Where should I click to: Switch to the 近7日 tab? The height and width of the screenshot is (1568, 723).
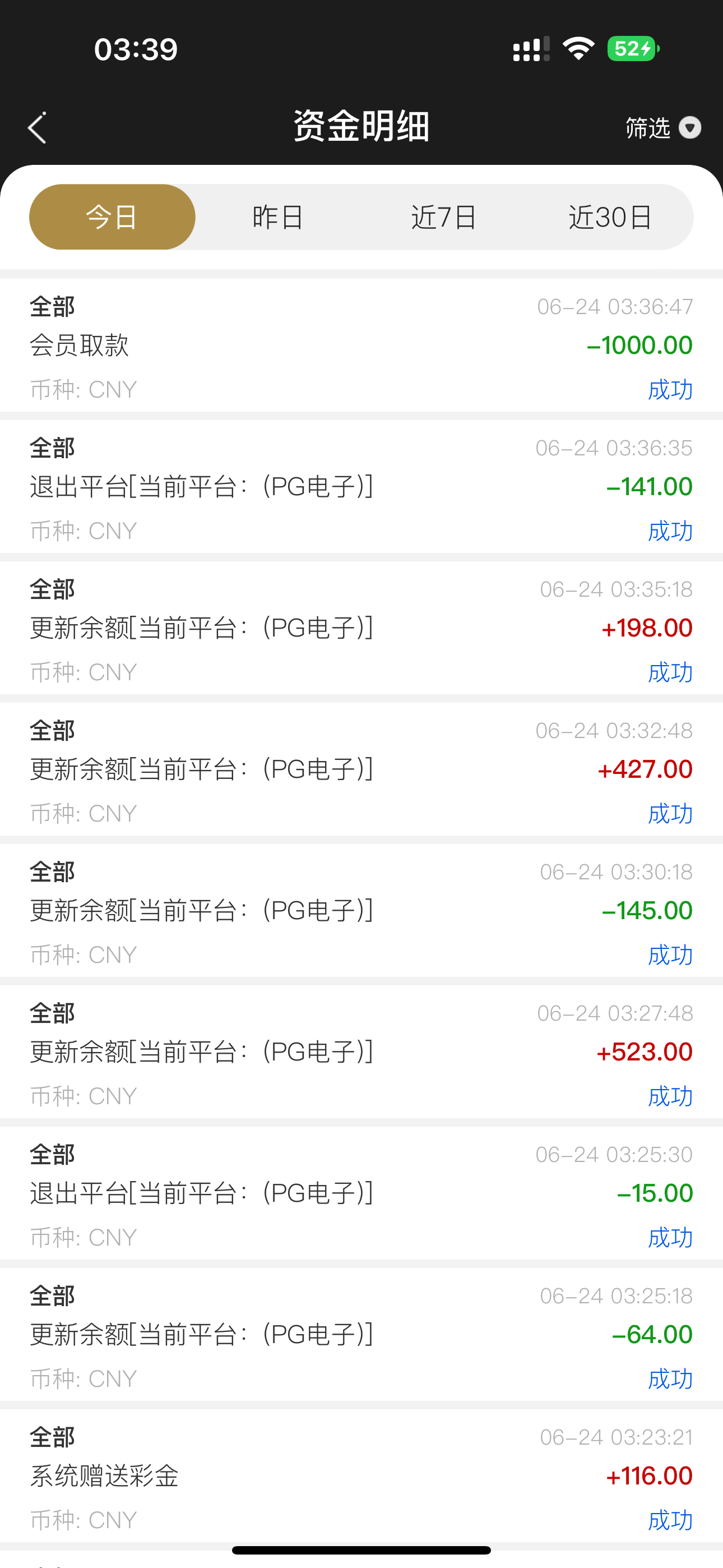click(x=444, y=217)
